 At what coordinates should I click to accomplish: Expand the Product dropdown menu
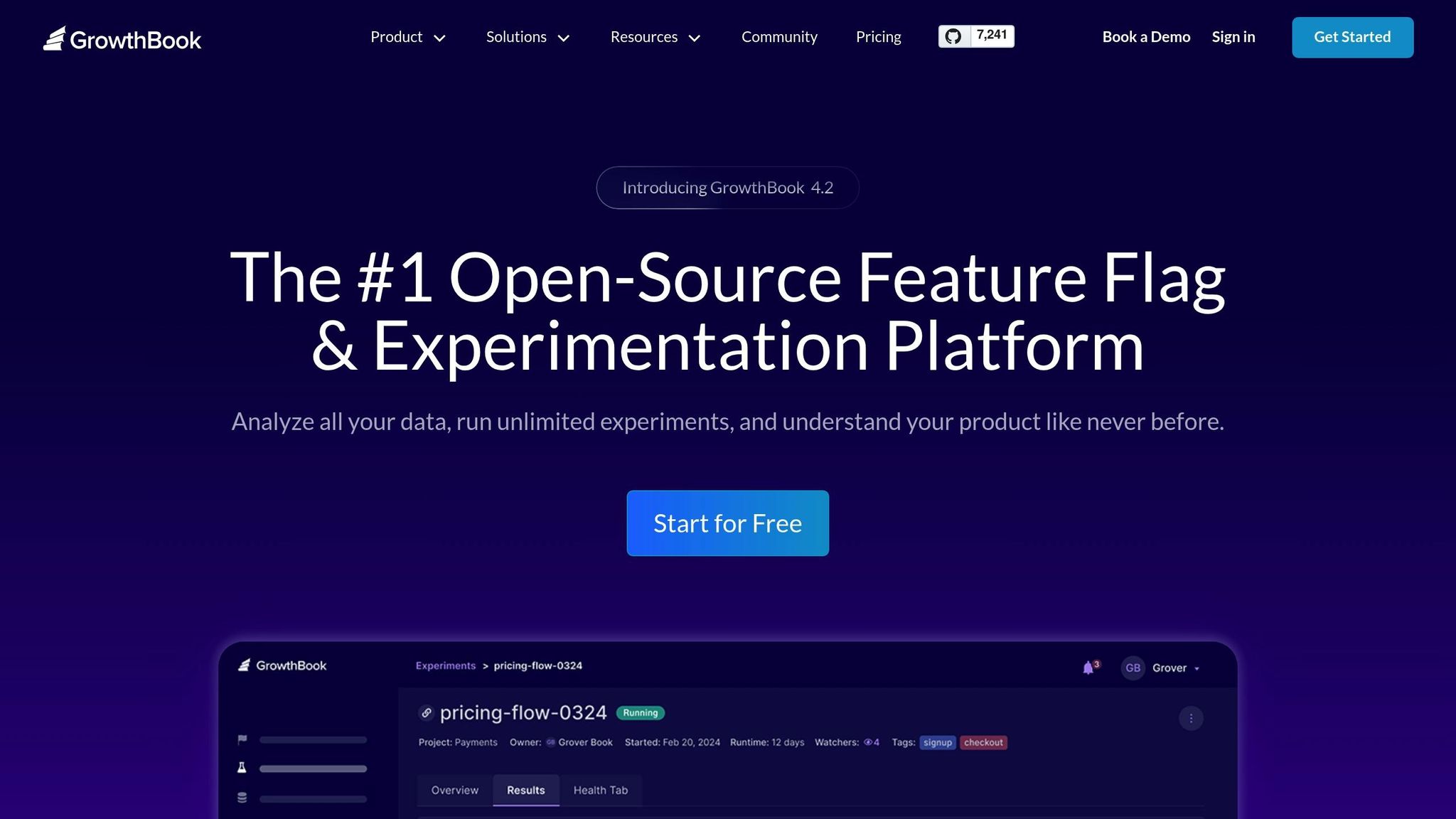point(407,37)
